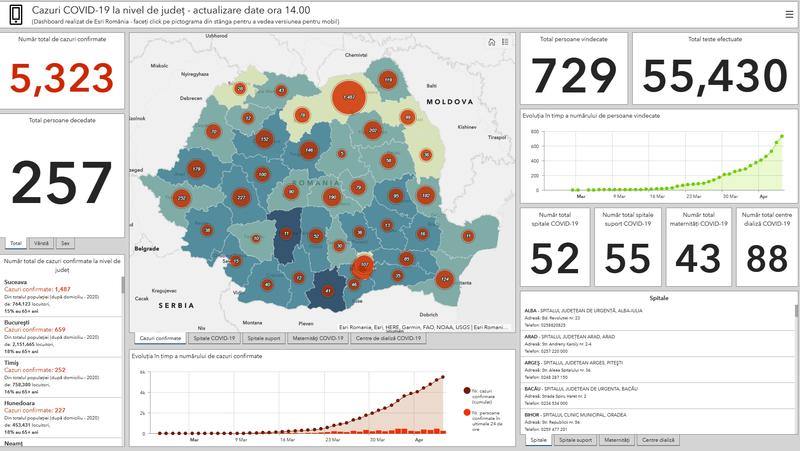This screenshot has height=451, width=800.
Task: Select the Timiș 252 cluster marker
Action: click(x=181, y=198)
